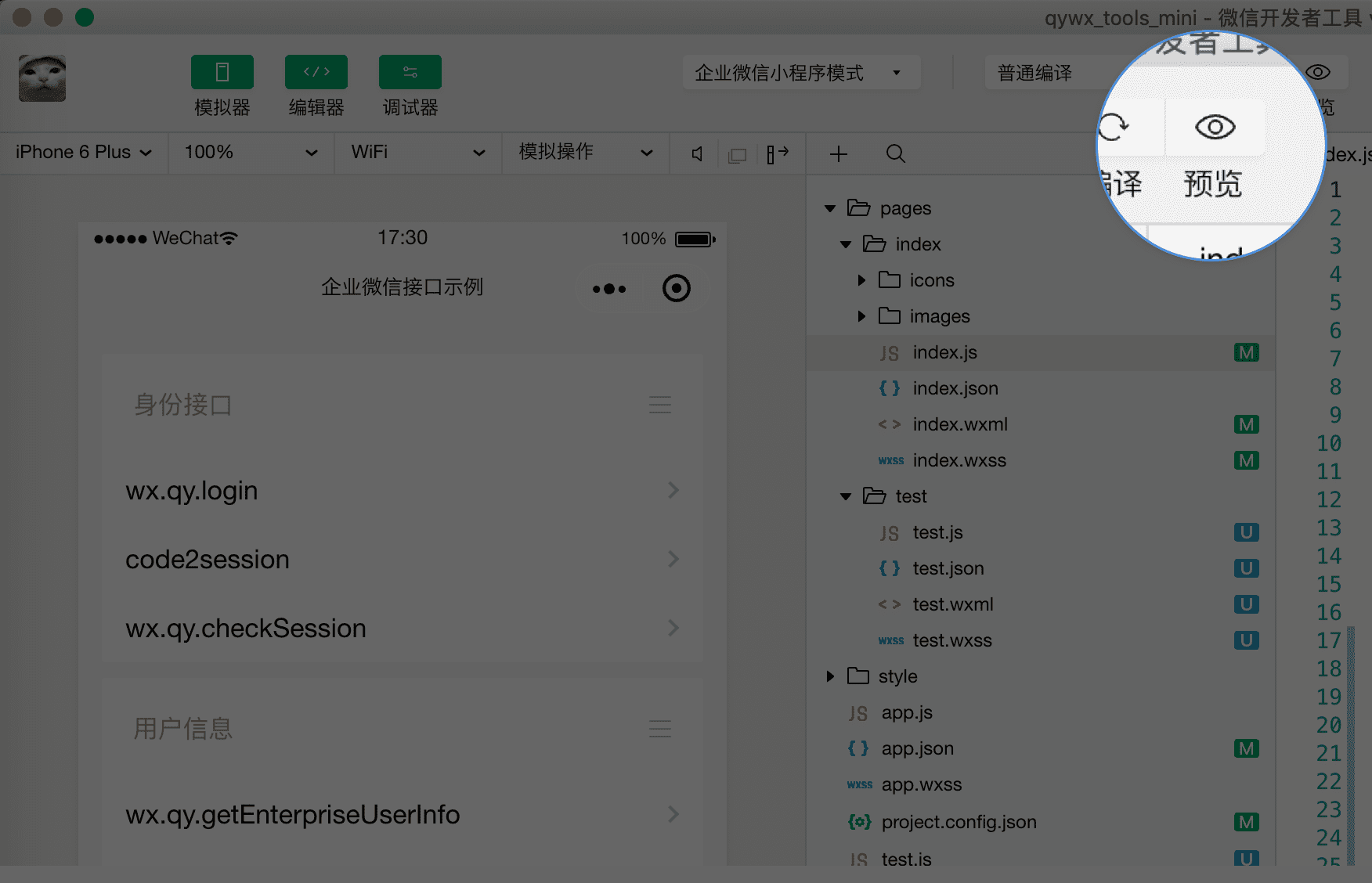The image size is (1372, 883).
Task: Collapse the test folder
Action: coord(846,496)
